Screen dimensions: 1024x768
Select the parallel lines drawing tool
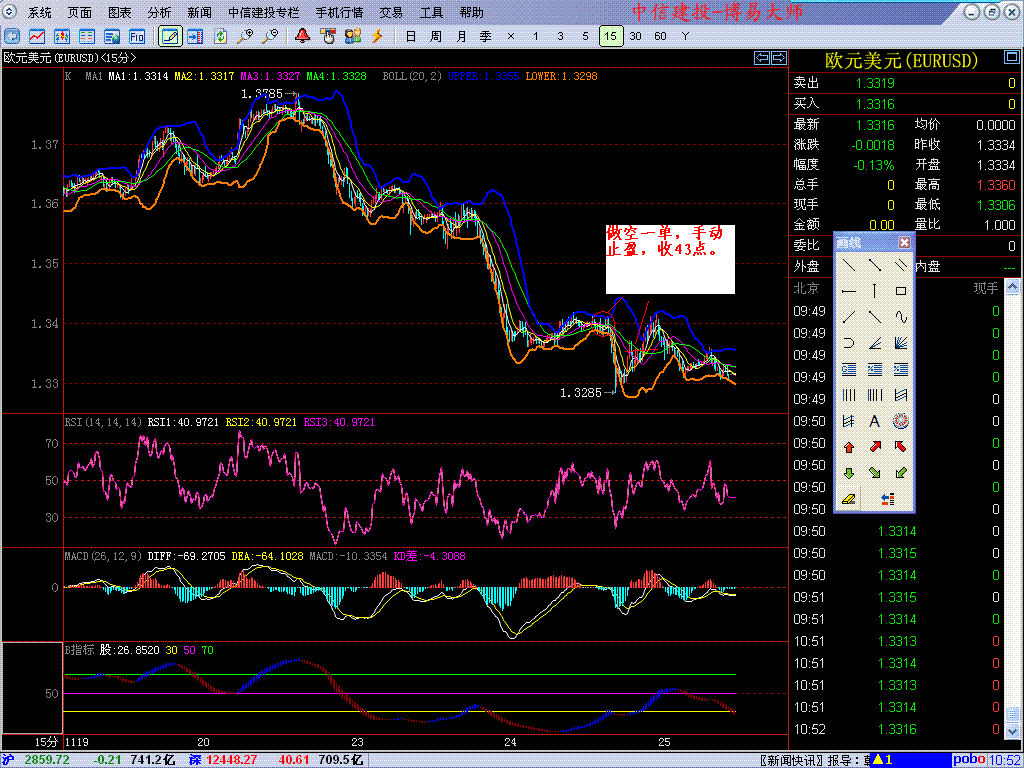(901, 265)
